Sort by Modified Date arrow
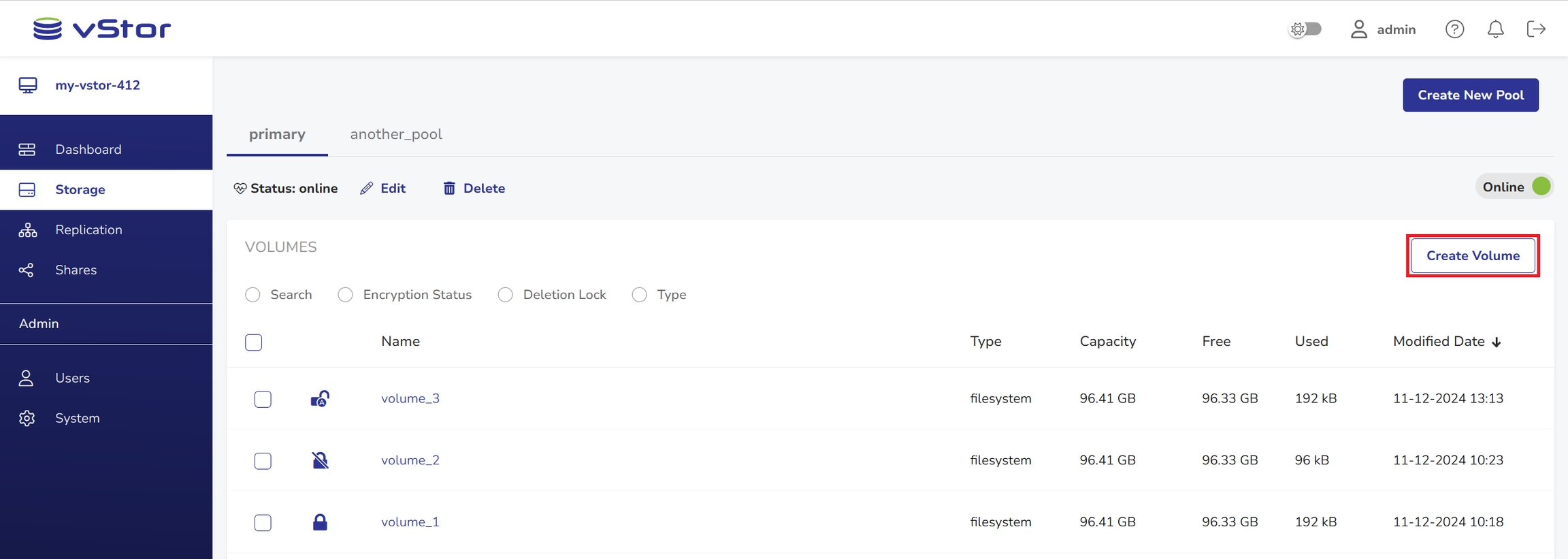1568x559 pixels. coord(1496,342)
